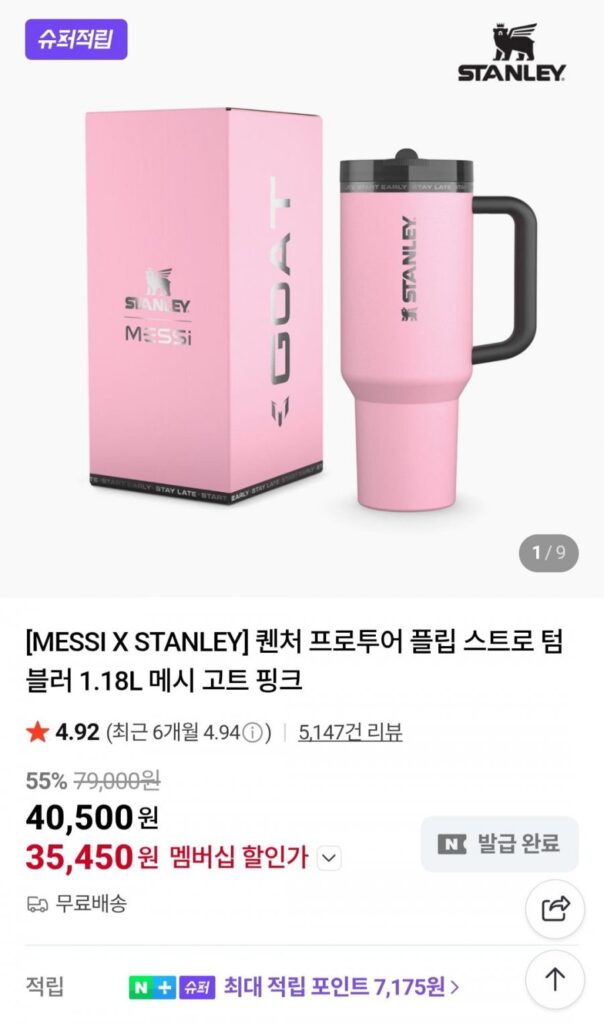Viewport: 604px width, 1024px height.
Task: Open 최대 적립 포인트 7,175원 details arrow
Action: pos(455,988)
